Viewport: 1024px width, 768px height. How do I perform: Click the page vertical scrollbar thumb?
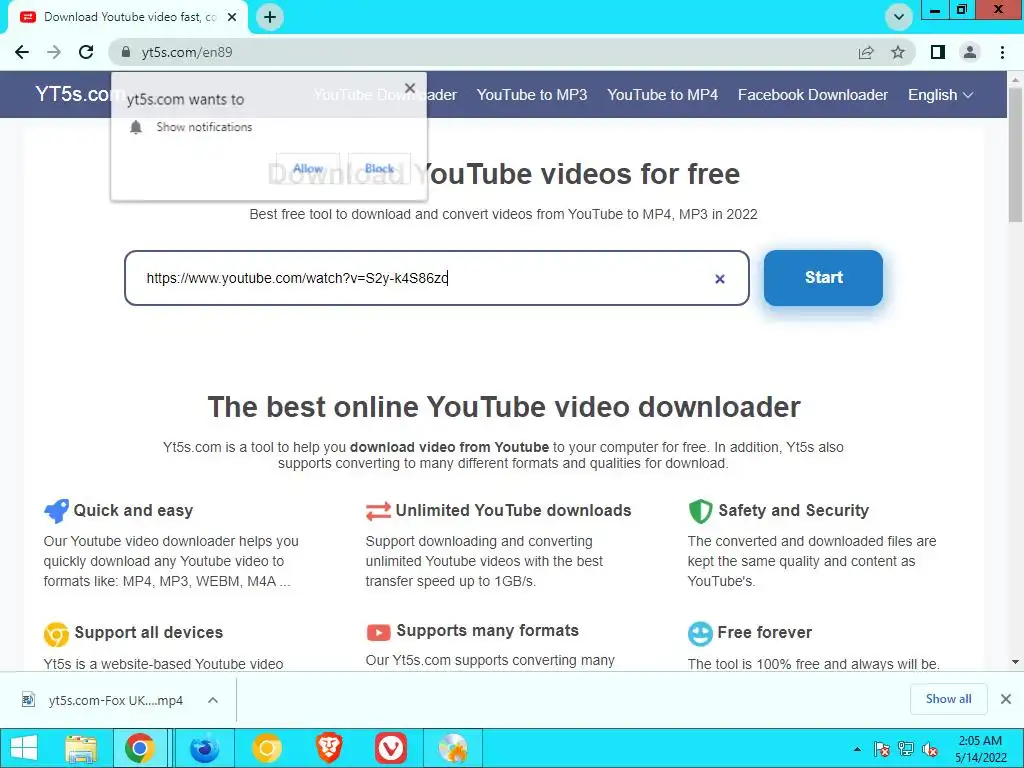point(1016,153)
